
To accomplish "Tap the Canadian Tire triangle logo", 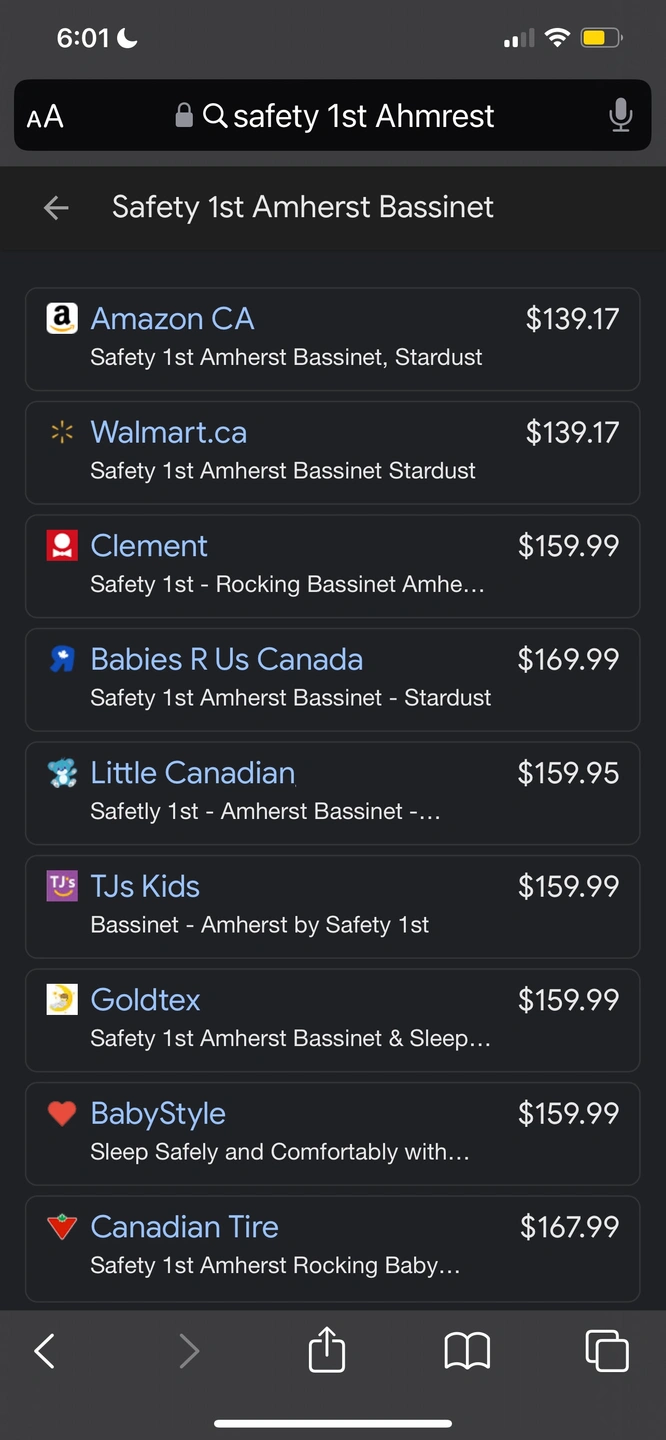I will (62, 1227).
